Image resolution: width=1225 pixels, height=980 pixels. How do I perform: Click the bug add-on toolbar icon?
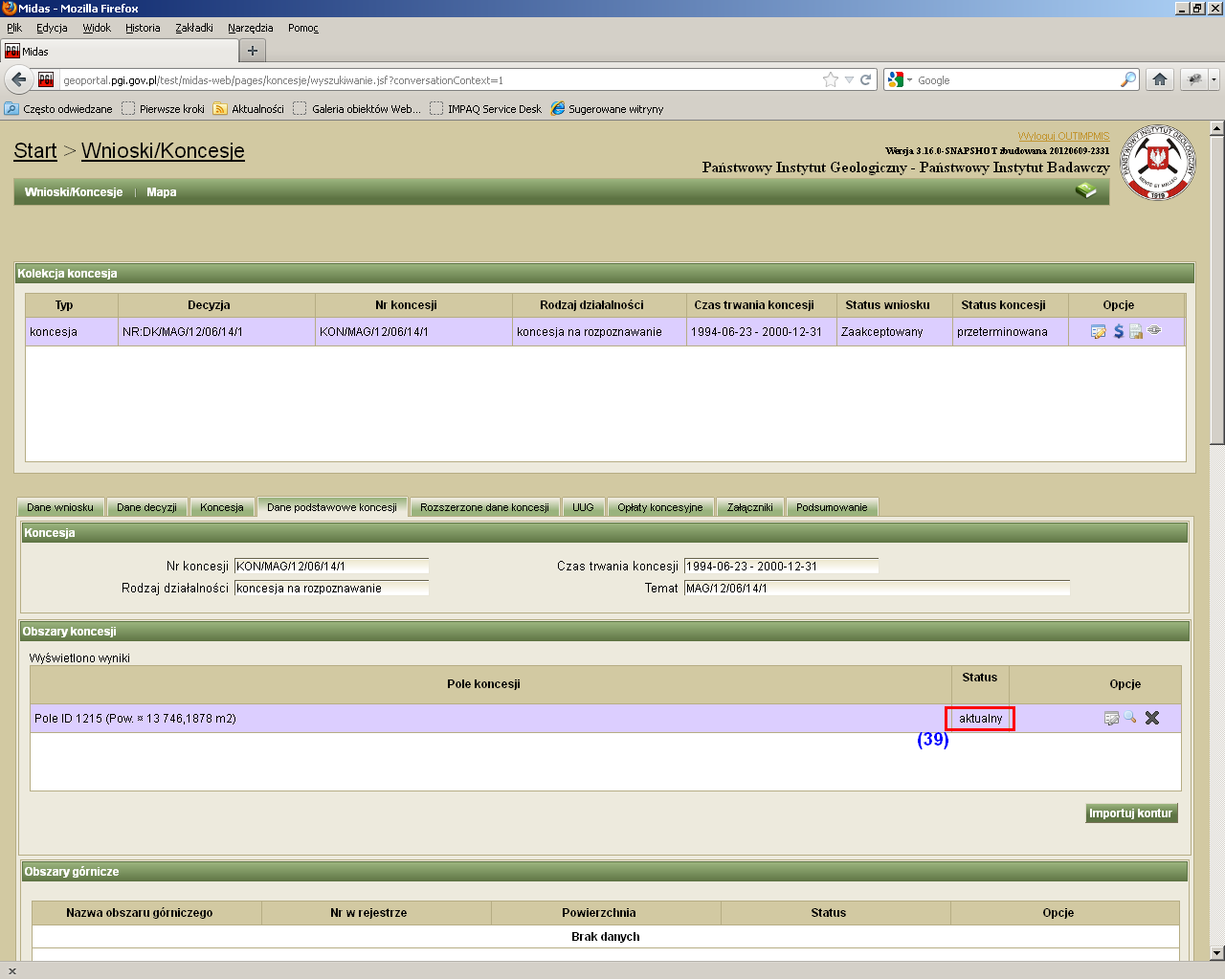[x=1194, y=79]
